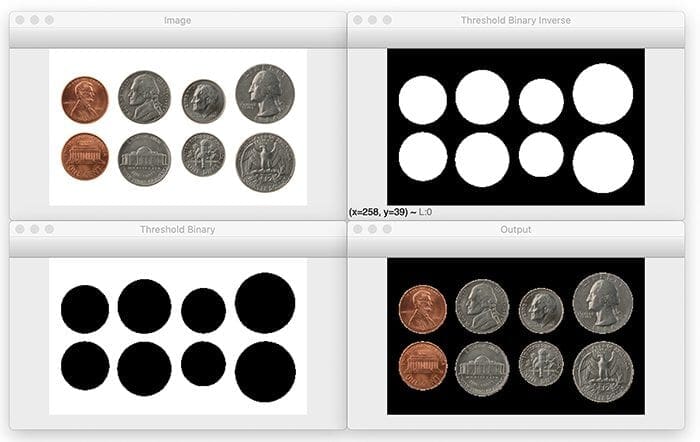Activate the Threshold Binary window title
Viewport: 700px width, 442px height.
coord(177,230)
